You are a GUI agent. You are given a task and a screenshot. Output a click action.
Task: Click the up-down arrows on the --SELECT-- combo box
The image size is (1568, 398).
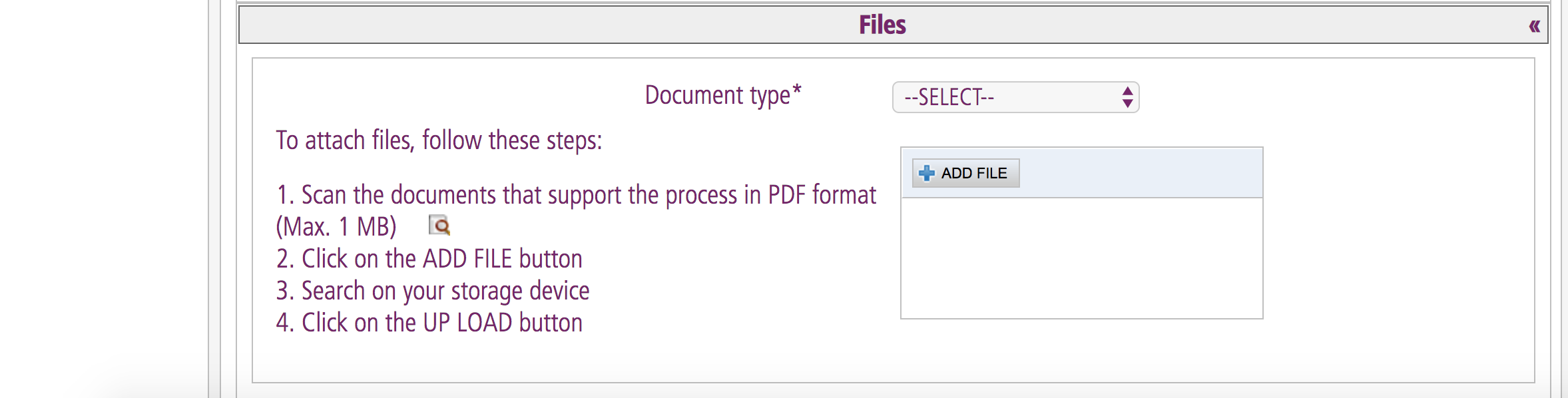pos(1127,97)
